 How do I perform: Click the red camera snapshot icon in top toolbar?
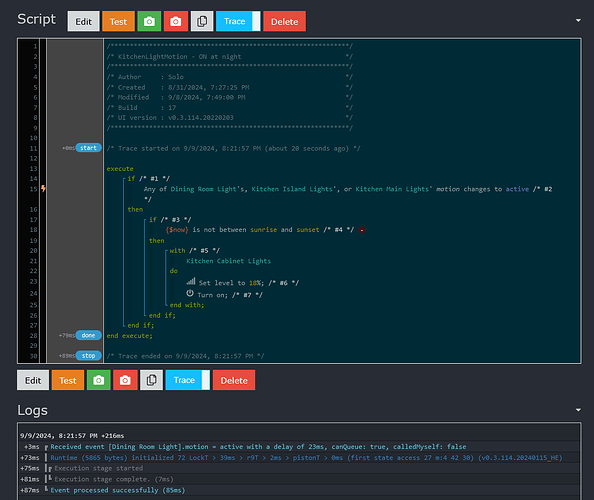click(x=175, y=21)
